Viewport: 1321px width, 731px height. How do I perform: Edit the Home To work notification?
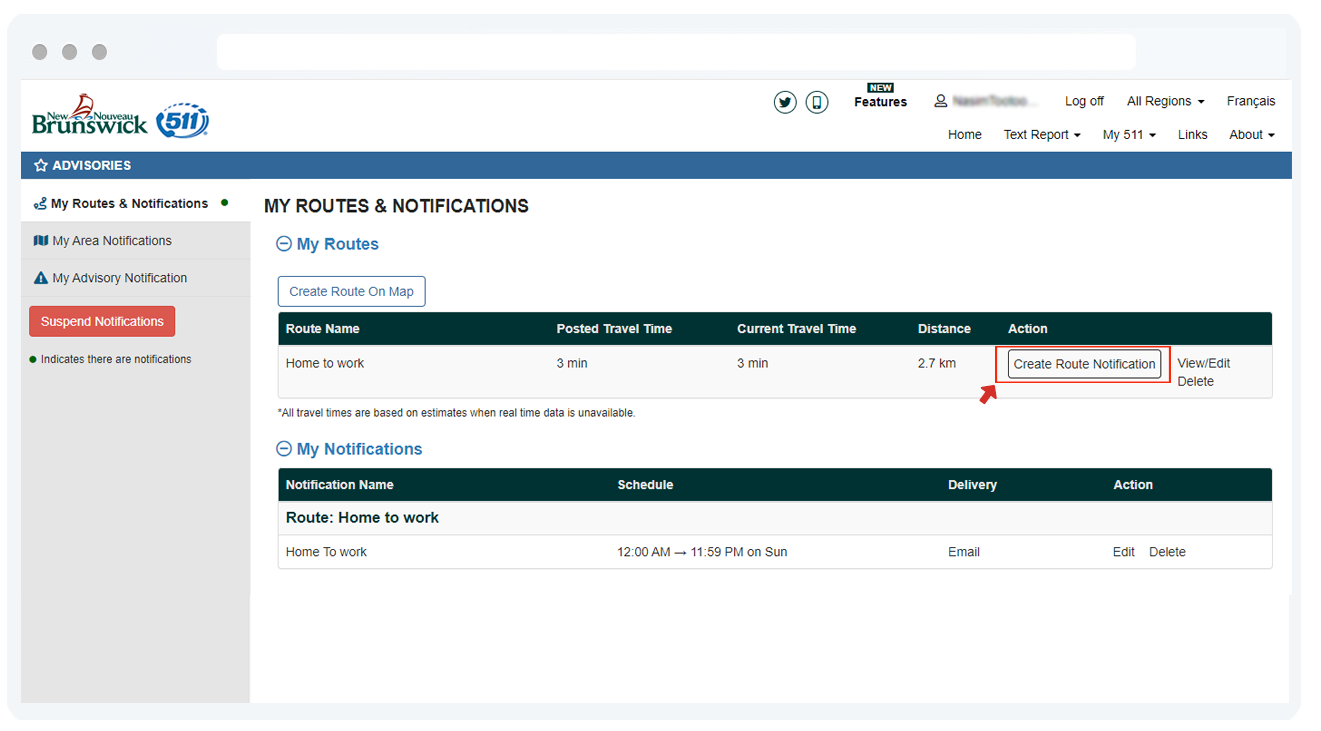tap(1124, 552)
